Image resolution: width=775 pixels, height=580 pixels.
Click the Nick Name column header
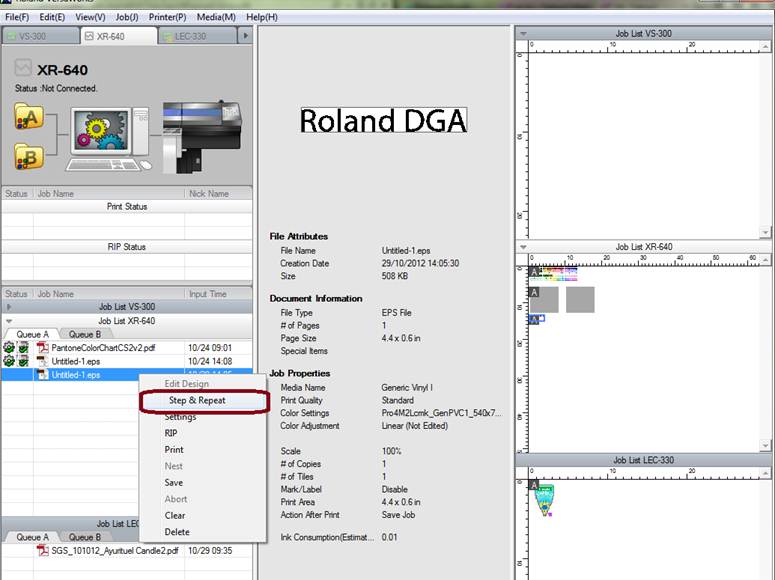218,194
